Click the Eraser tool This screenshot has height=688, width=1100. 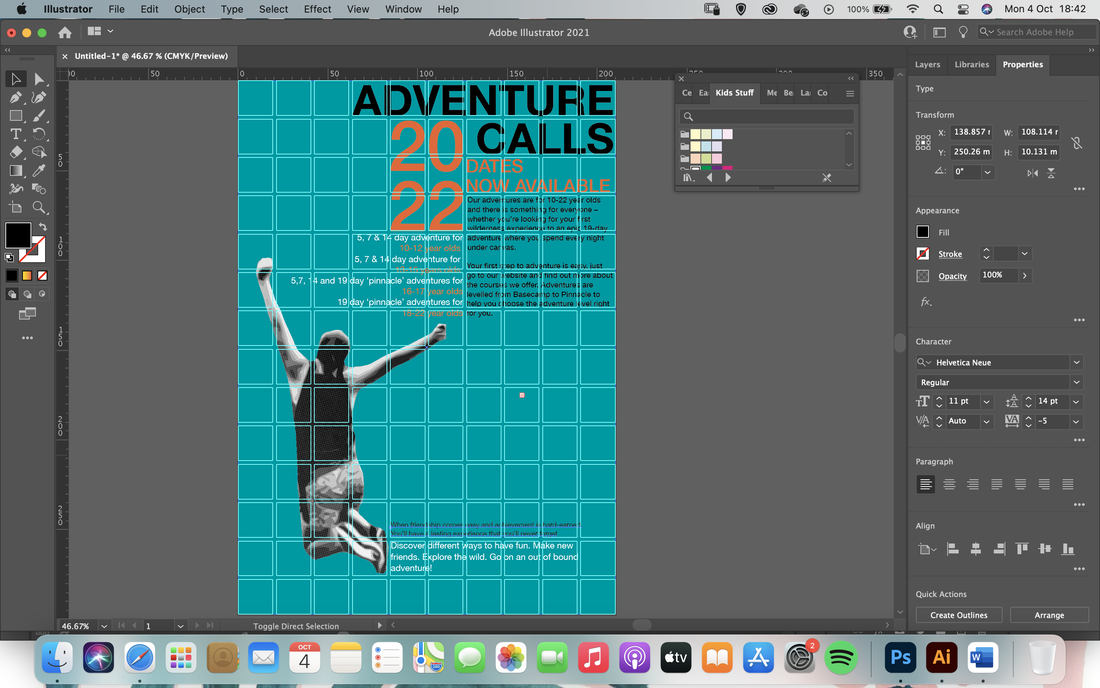click(x=15, y=152)
